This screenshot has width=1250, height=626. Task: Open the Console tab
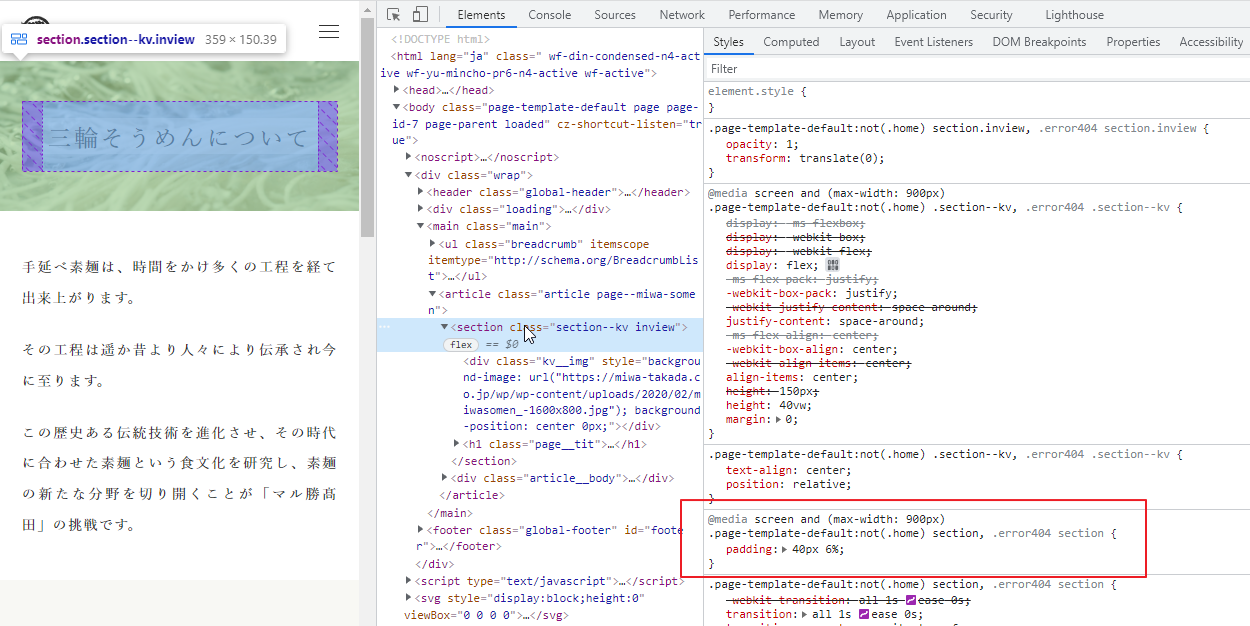point(550,15)
